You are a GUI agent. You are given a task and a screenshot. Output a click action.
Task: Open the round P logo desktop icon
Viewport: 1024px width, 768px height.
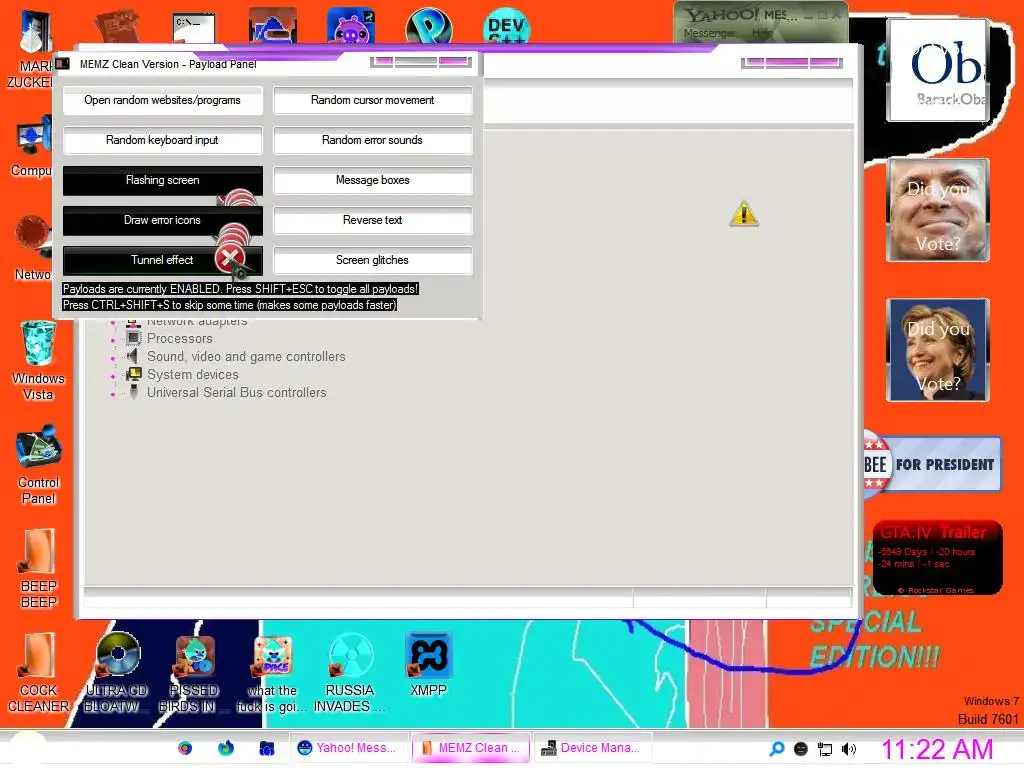(x=428, y=26)
